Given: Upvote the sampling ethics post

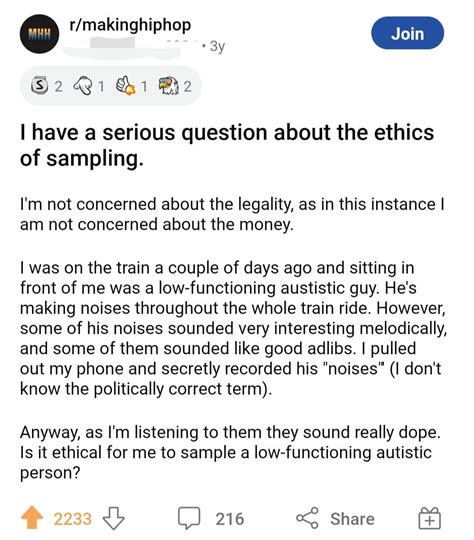Looking at the screenshot, I should pyautogui.click(x=32, y=517).
